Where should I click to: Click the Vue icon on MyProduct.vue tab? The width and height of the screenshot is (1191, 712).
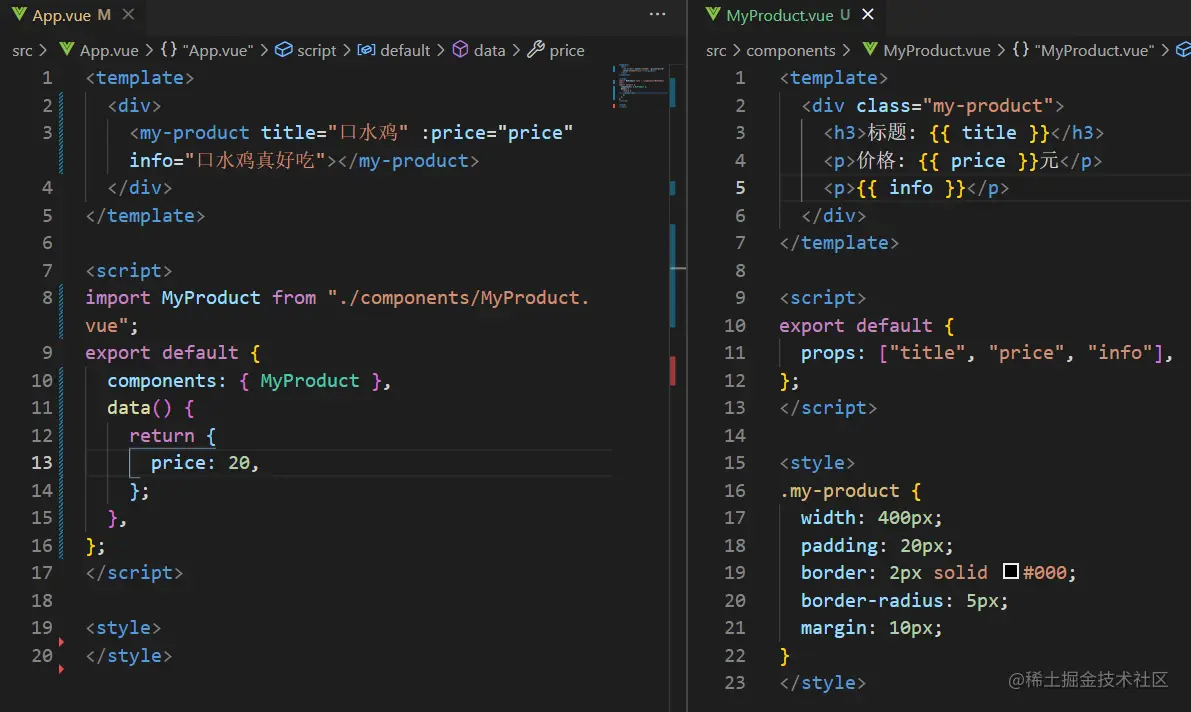(x=712, y=14)
